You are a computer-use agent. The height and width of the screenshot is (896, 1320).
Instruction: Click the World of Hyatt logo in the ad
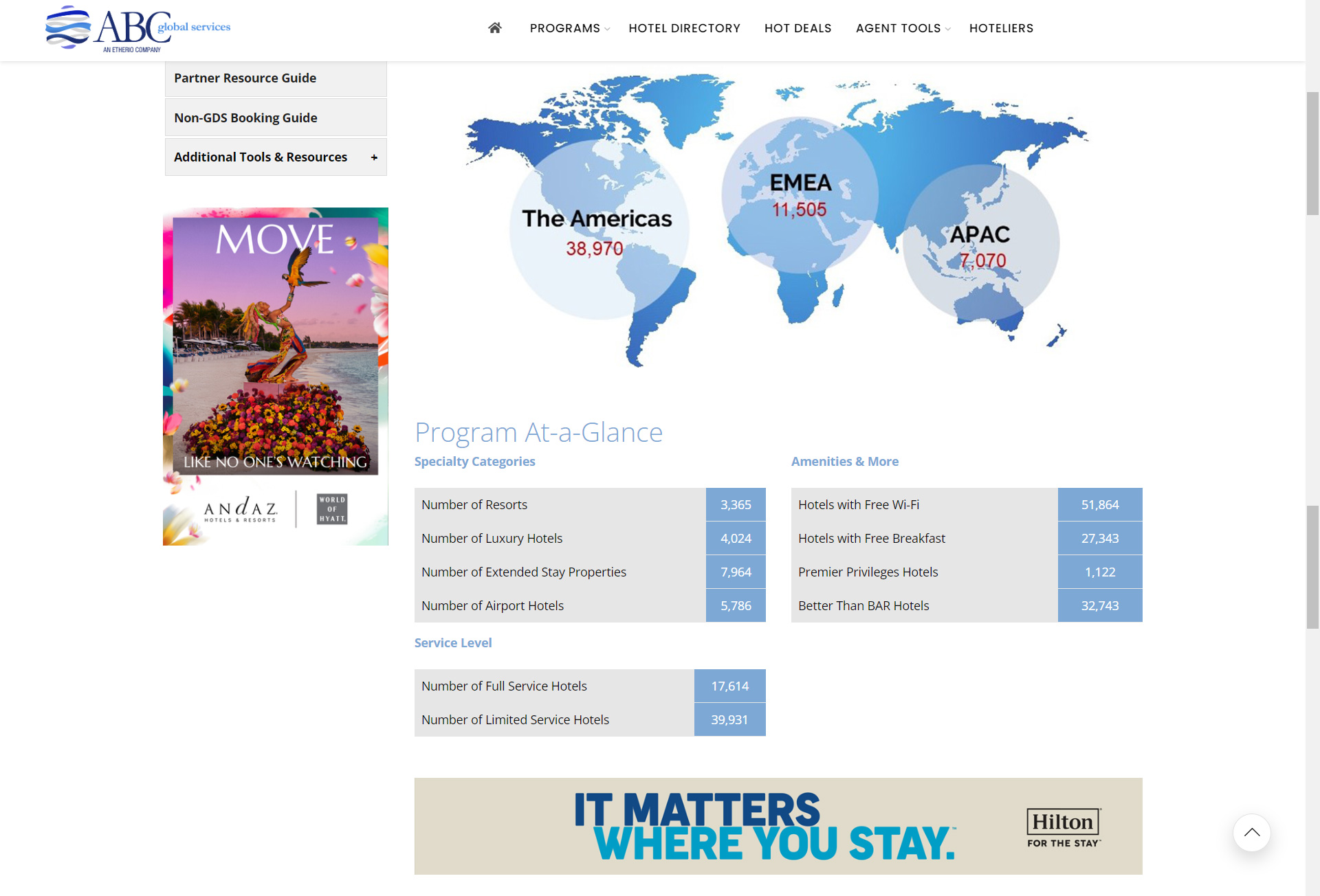(x=331, y=509)
